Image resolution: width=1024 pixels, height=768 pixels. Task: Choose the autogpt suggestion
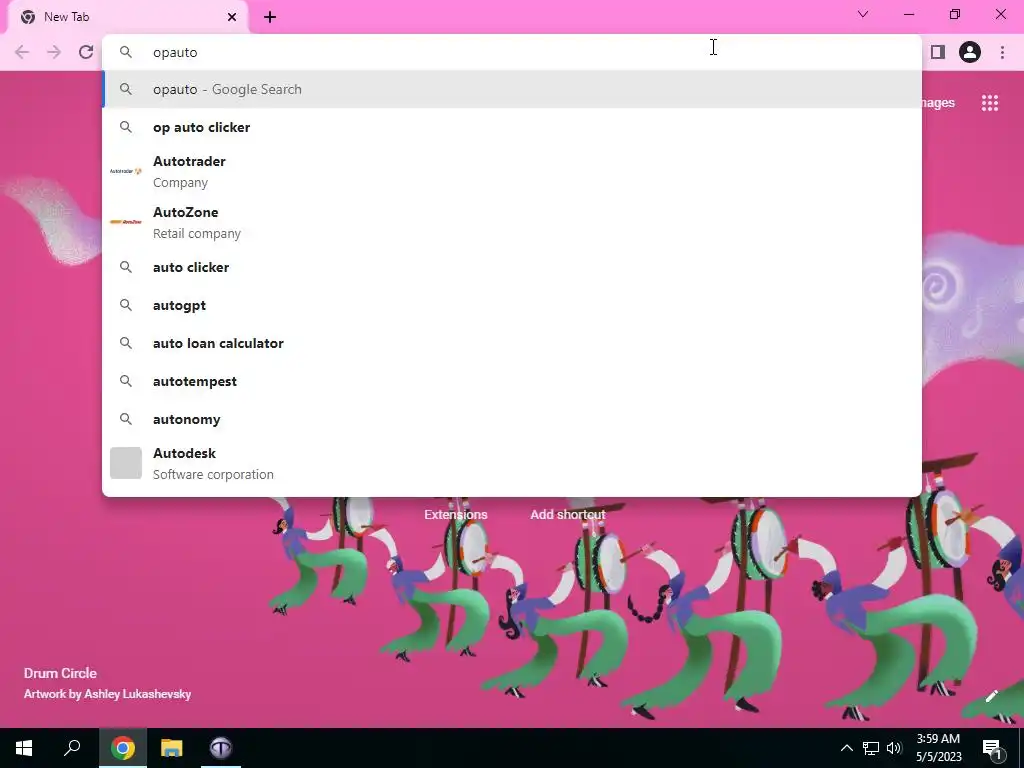click(512, 305)
